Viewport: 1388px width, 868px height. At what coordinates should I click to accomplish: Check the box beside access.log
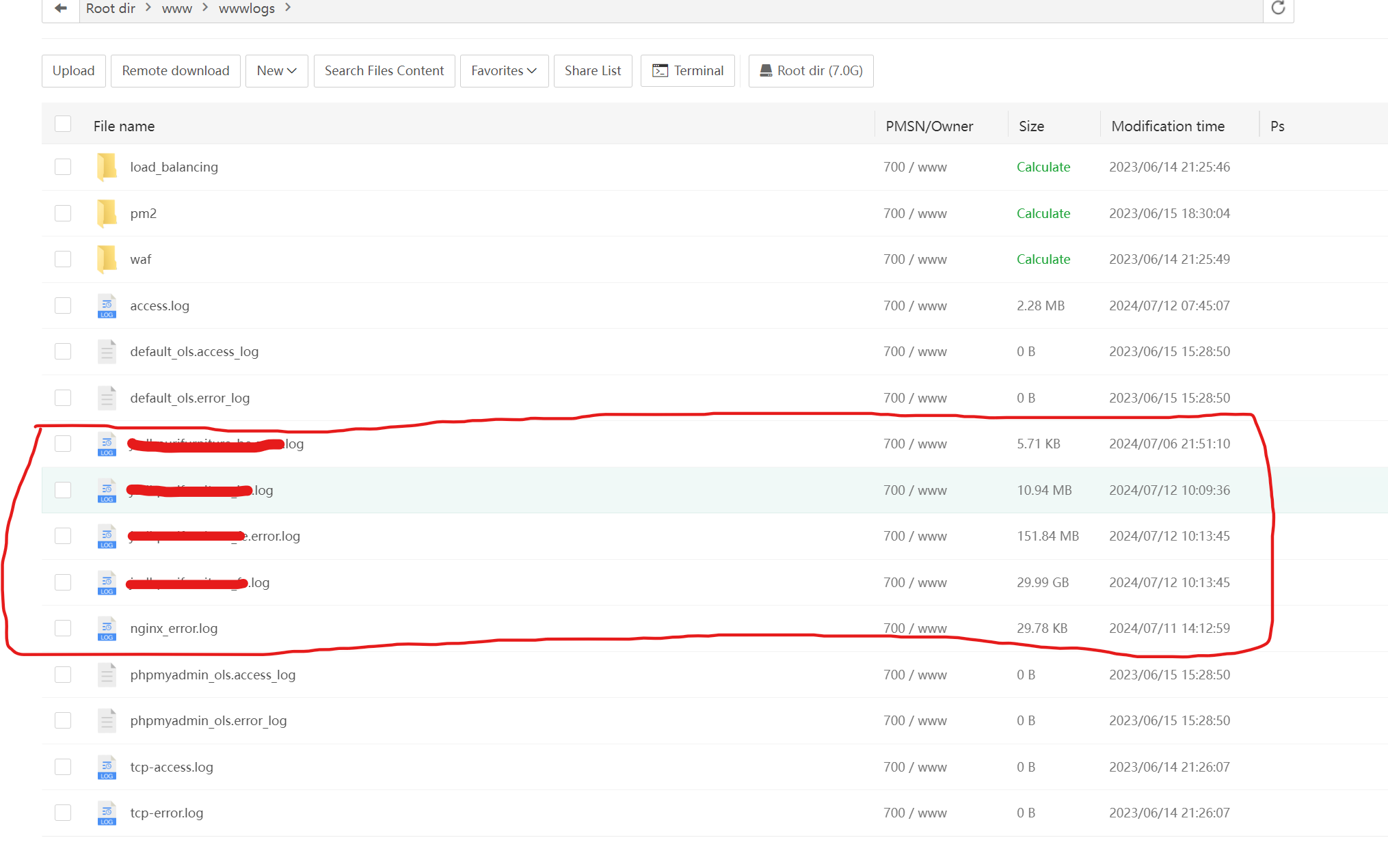pos(63,306)
